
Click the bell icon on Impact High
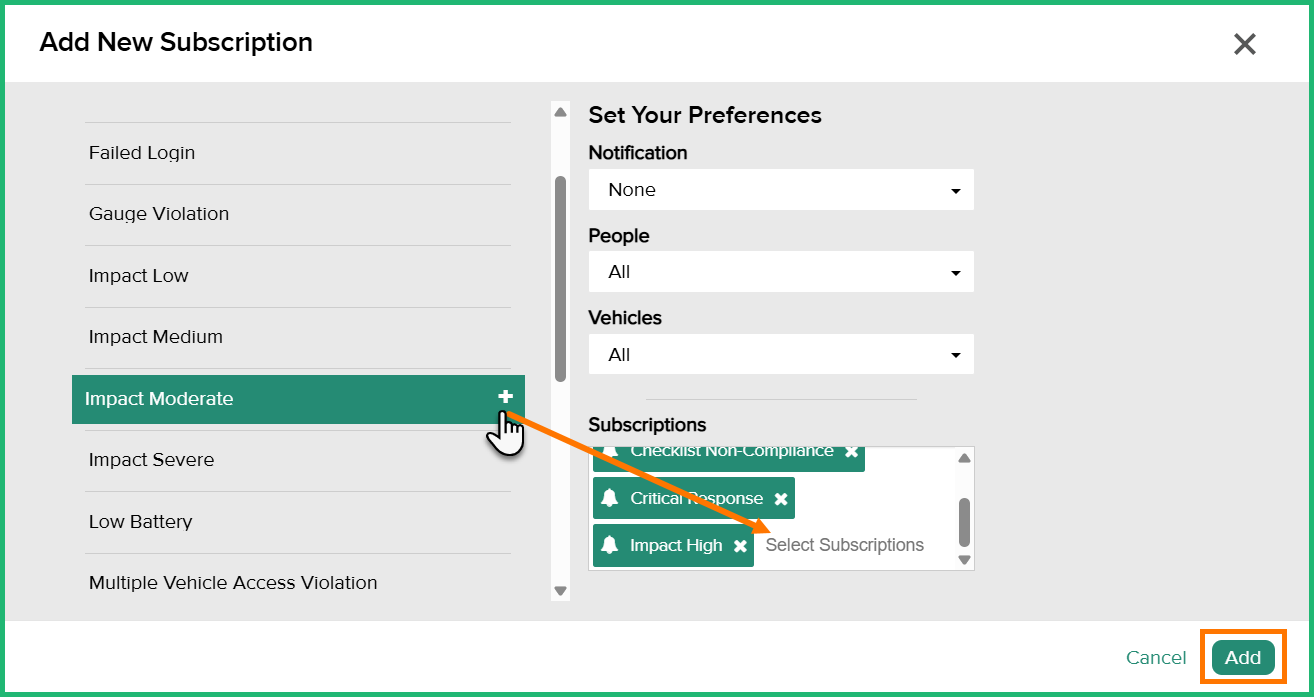coord(609,545)
